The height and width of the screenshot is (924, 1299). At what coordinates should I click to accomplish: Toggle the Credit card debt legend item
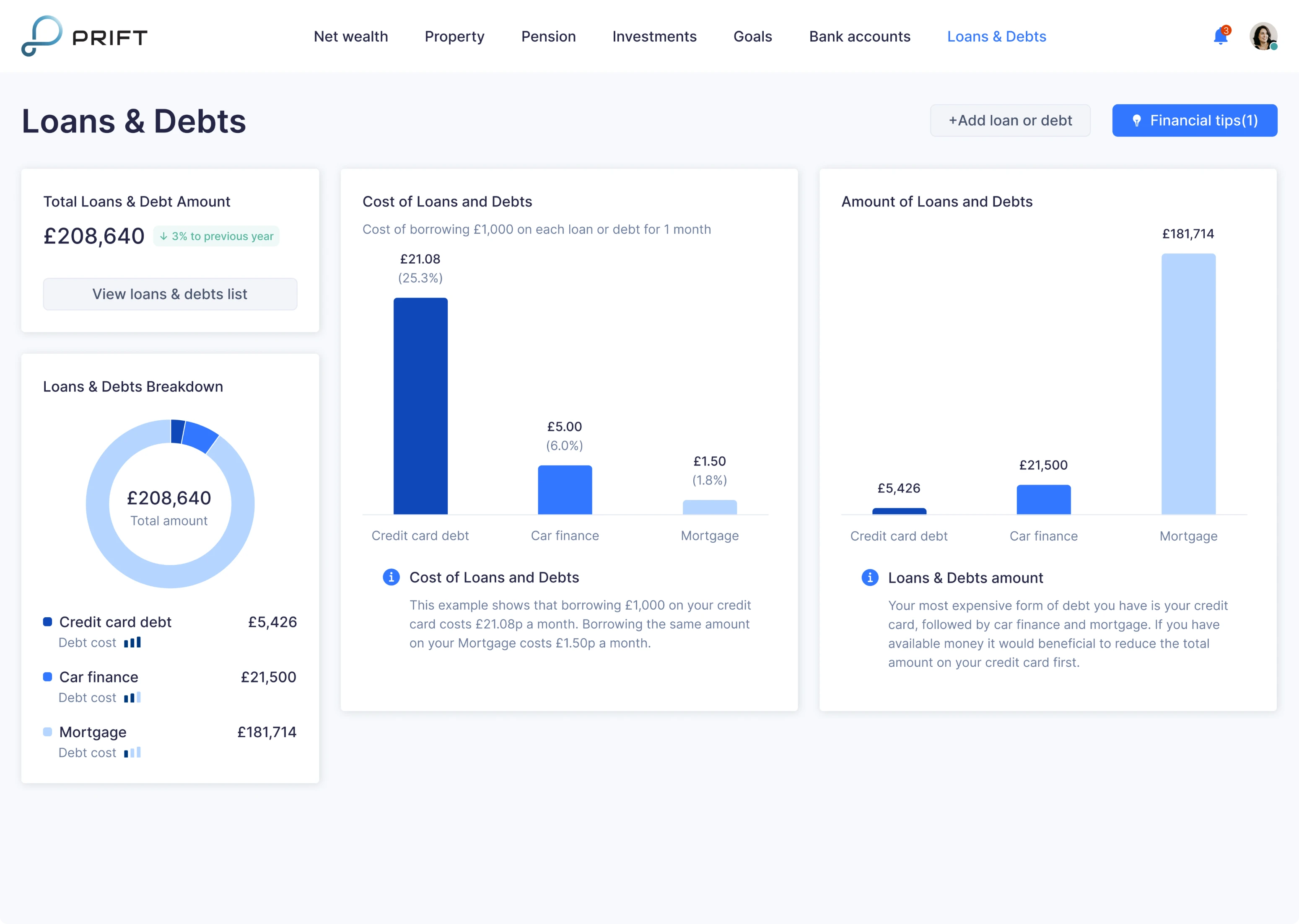(x=116, y=622)
